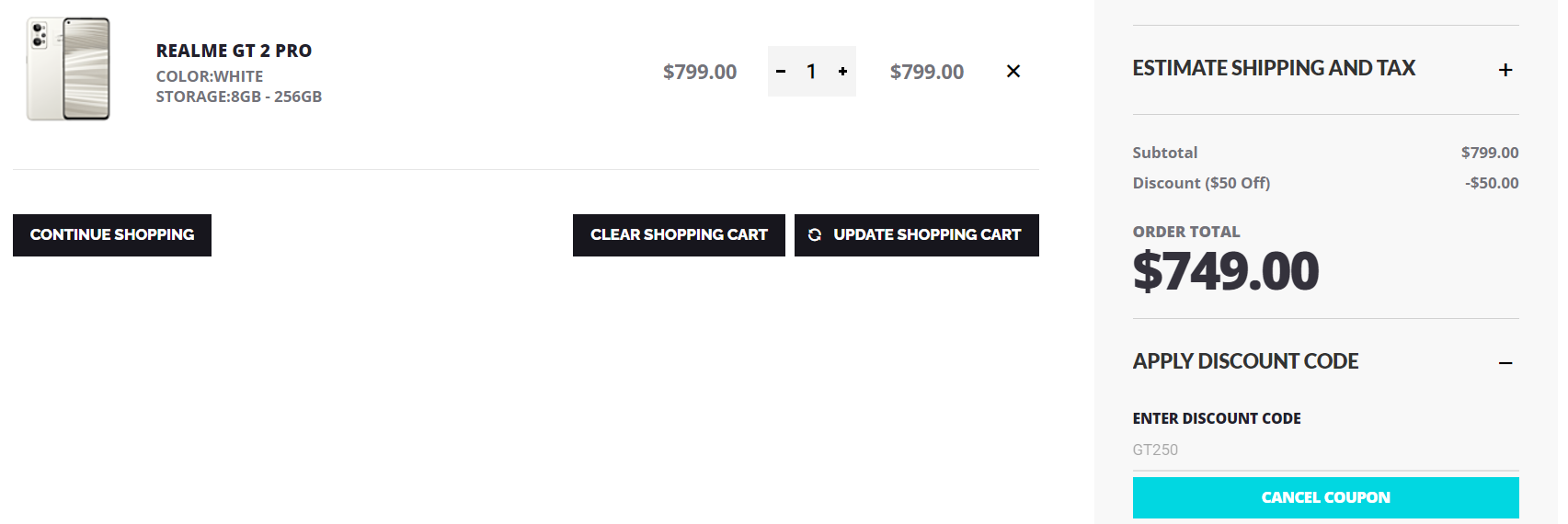1568x524 pixels.
Task: Collapse Apply Discount Code minus icon
Action: coord(1505,363)
